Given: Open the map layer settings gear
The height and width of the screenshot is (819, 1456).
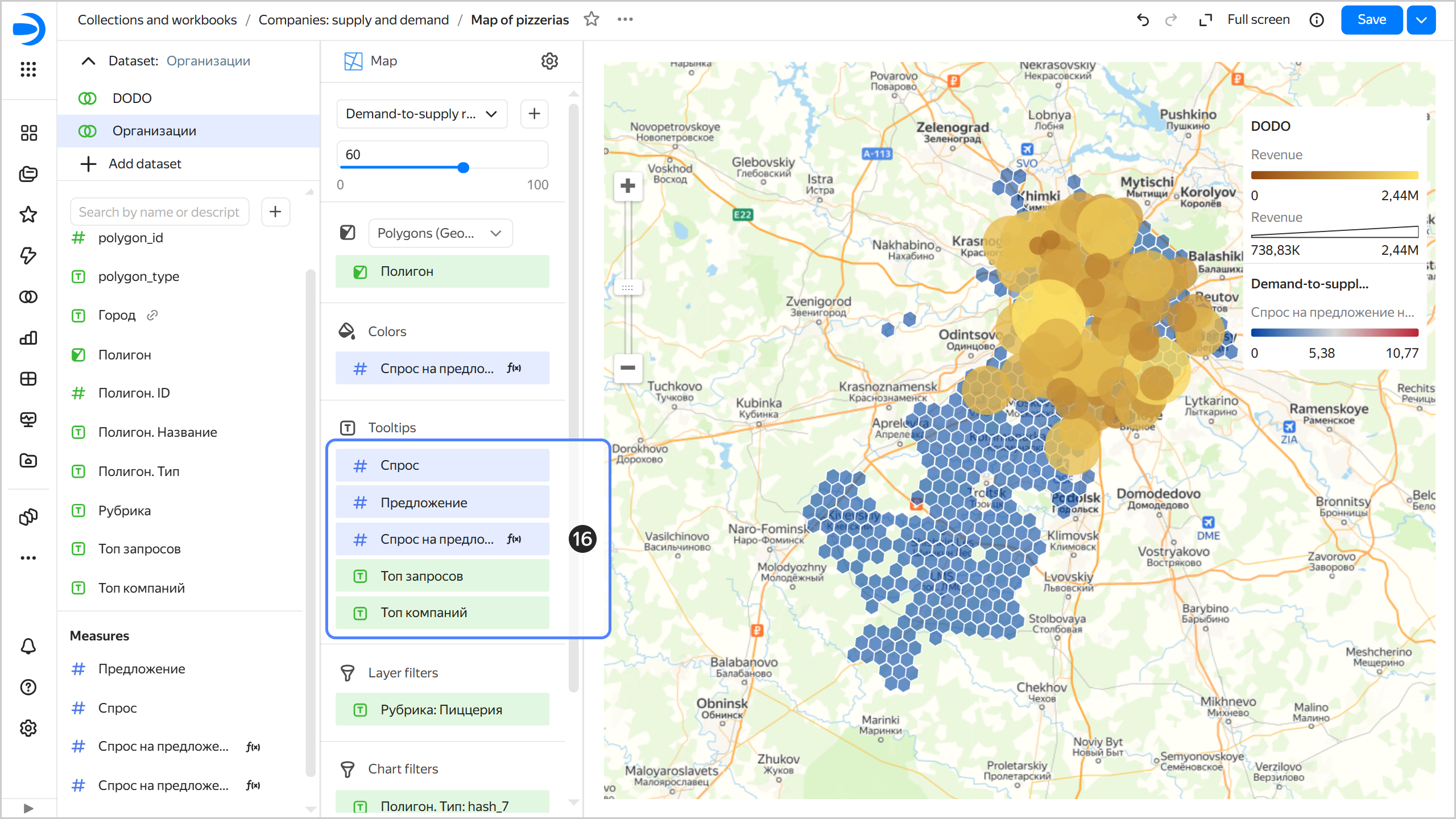Looking at the screenshot, I should [549, 61].
